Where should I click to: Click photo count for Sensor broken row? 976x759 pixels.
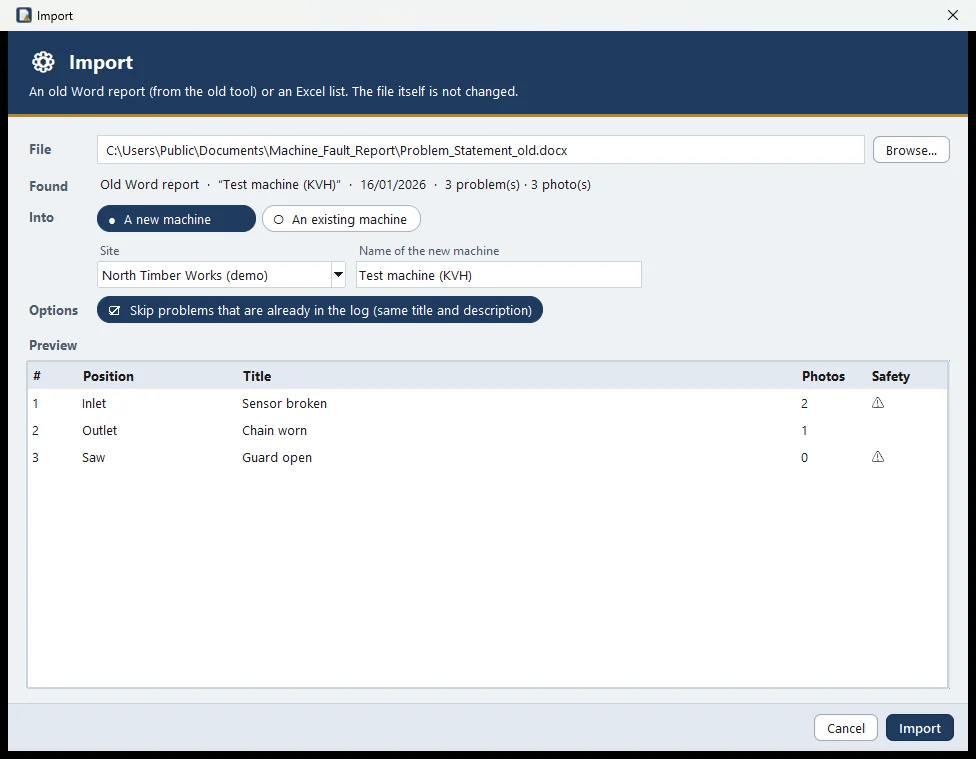pyautogui.click(x=804, y=403)
